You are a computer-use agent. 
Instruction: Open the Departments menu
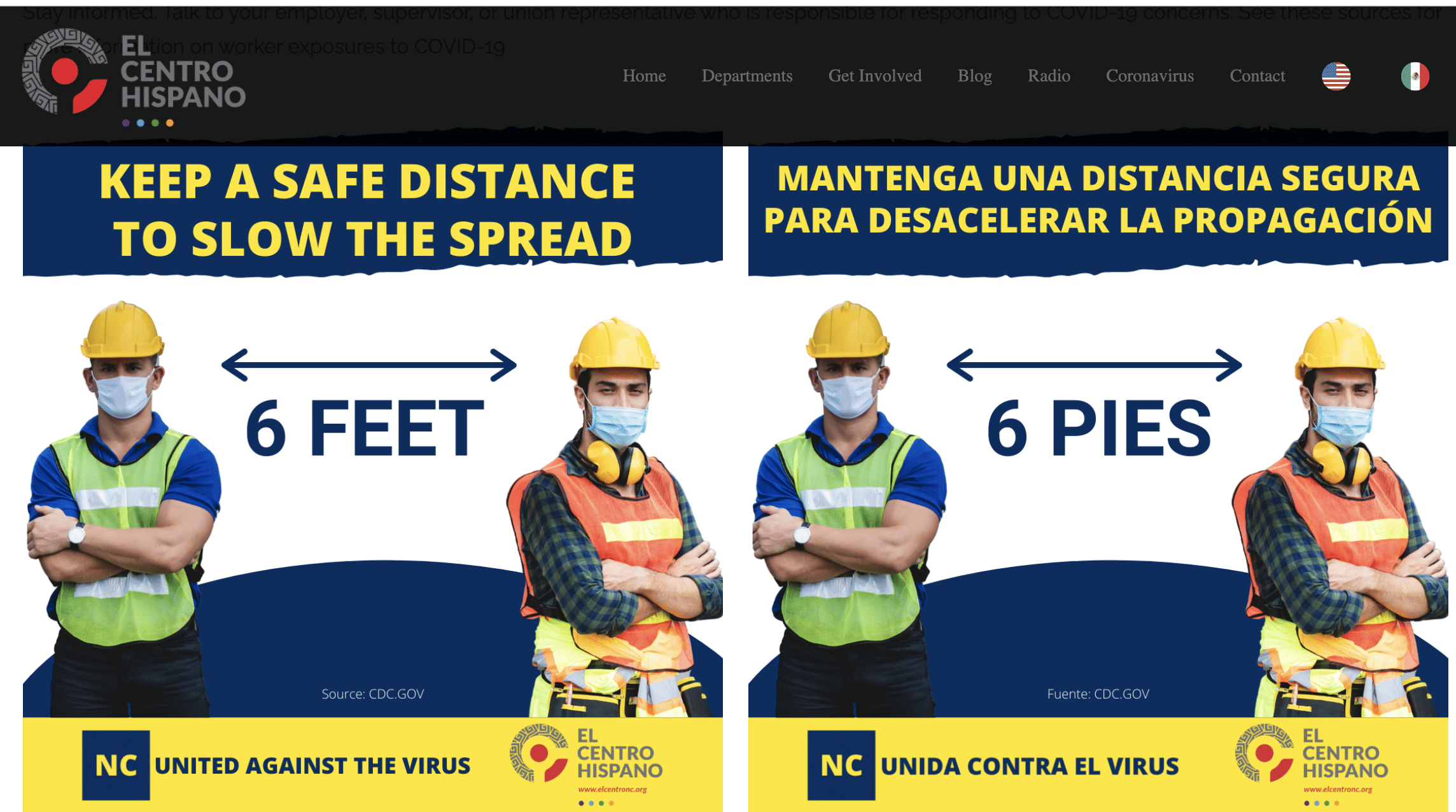click(x=747, y=76)
